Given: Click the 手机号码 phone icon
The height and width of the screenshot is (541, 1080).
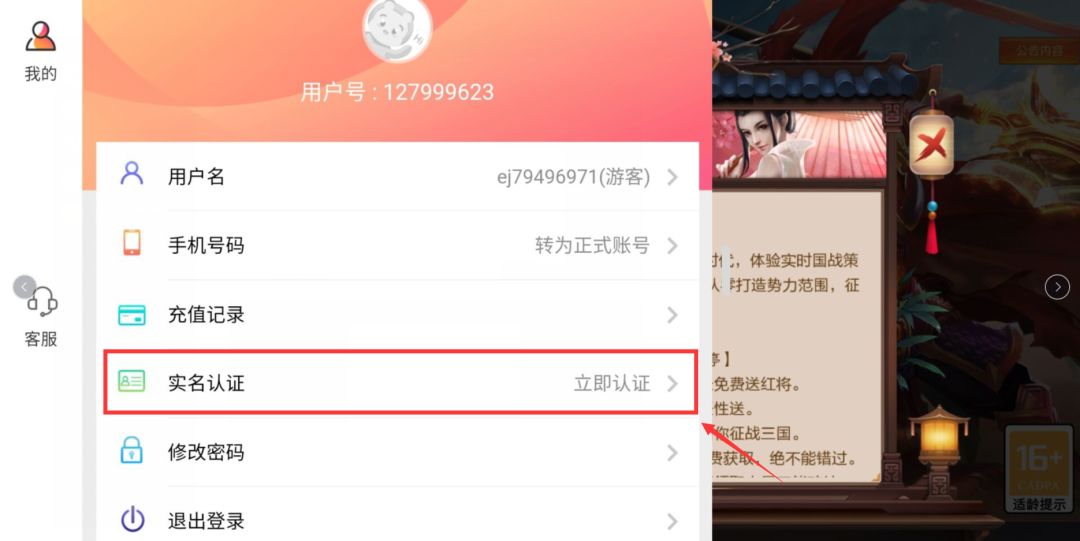Looking at the screenshot, I should [x=132, y=243].
